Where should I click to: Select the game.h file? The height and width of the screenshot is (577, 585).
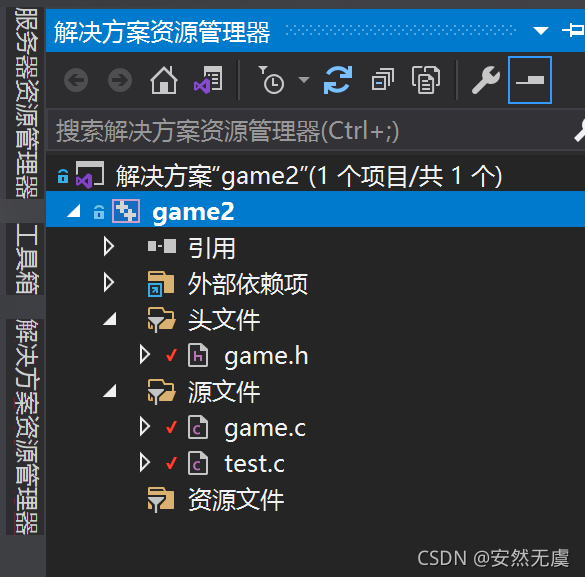click(266, 356)
